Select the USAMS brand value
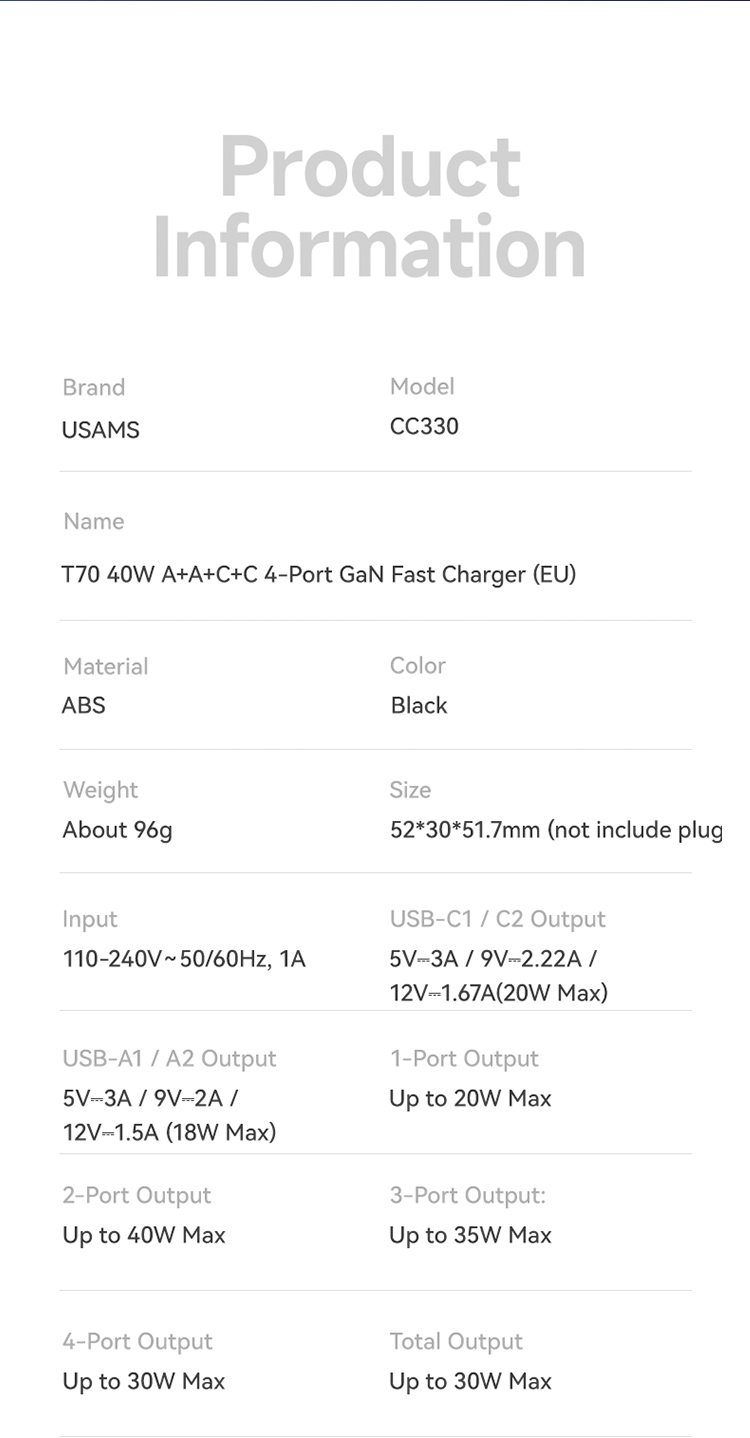This screenshot has width=750, height=1438. point(101,430)
